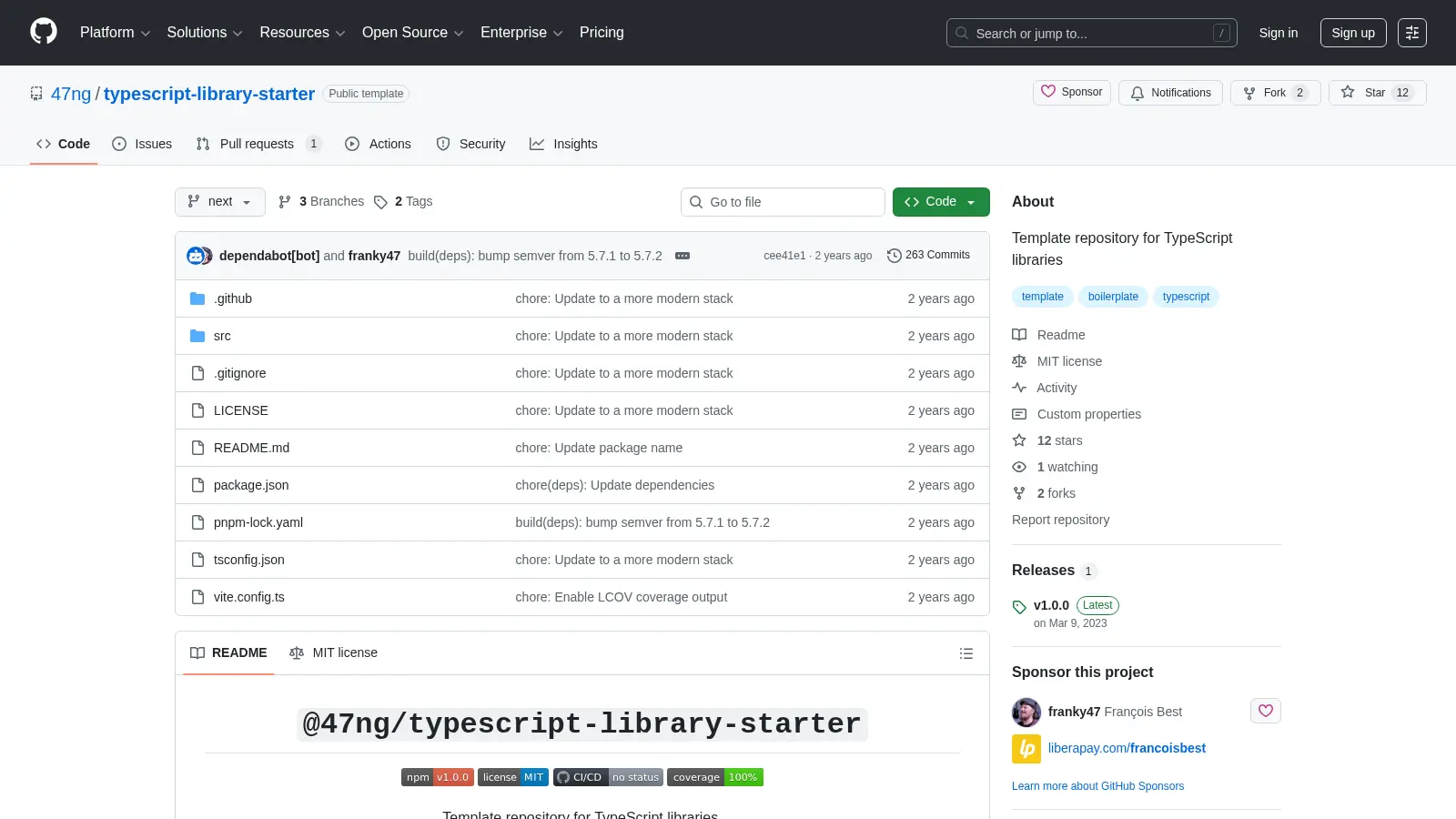
Task: Click the coverage 100% badge
Action: (x=715, y=777)
